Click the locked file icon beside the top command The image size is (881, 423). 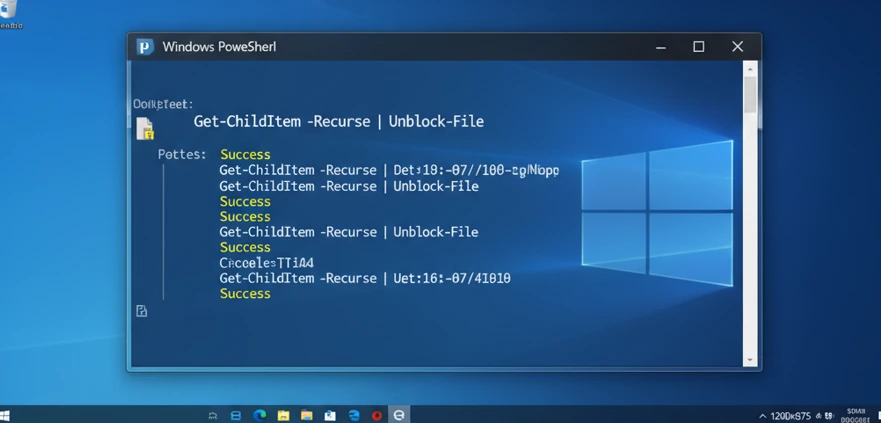click(x=144, y=128)
